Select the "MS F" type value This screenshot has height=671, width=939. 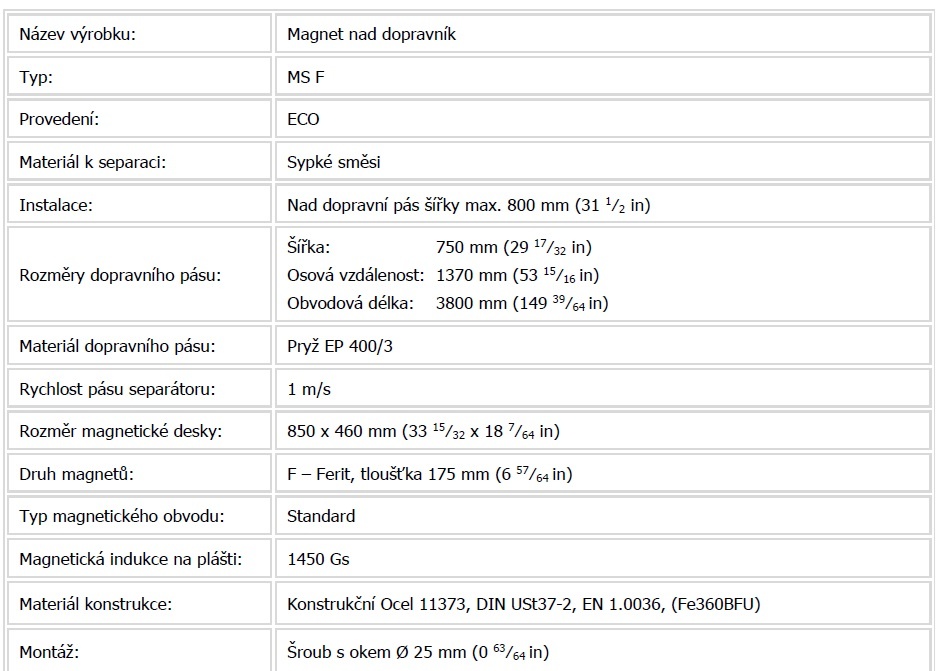306,77
